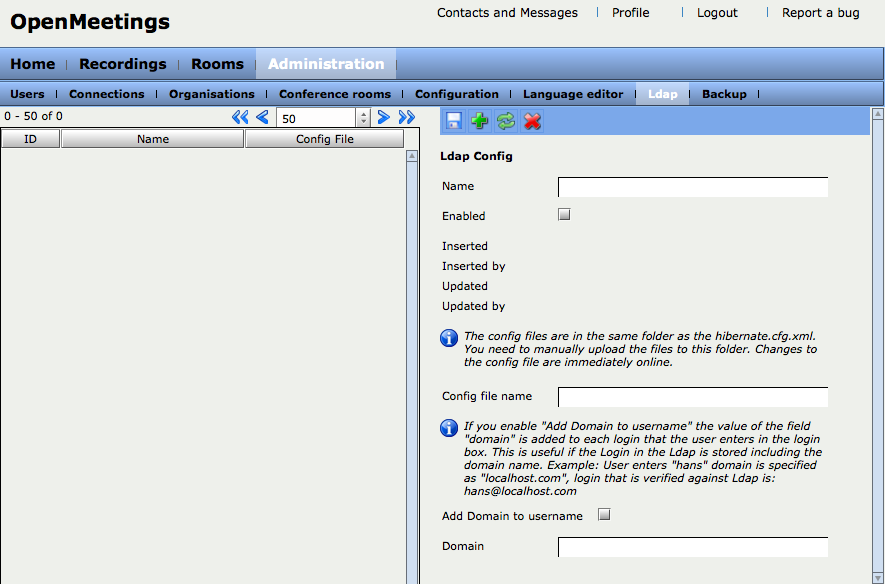Click the records-per-page field showing 50
885x584 pixels.
tap(317, 118)
